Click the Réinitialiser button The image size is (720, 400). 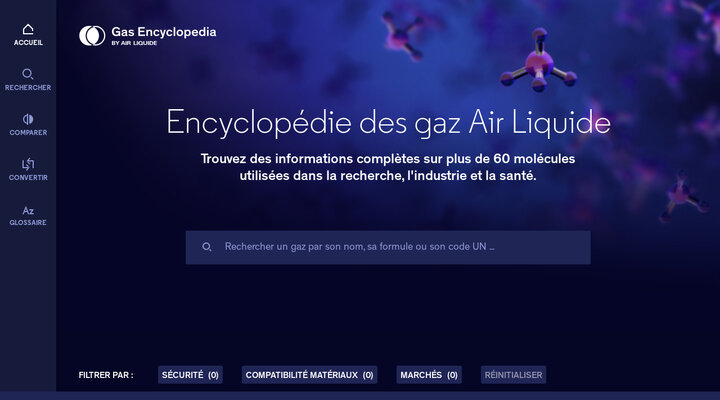coord(513,375)
